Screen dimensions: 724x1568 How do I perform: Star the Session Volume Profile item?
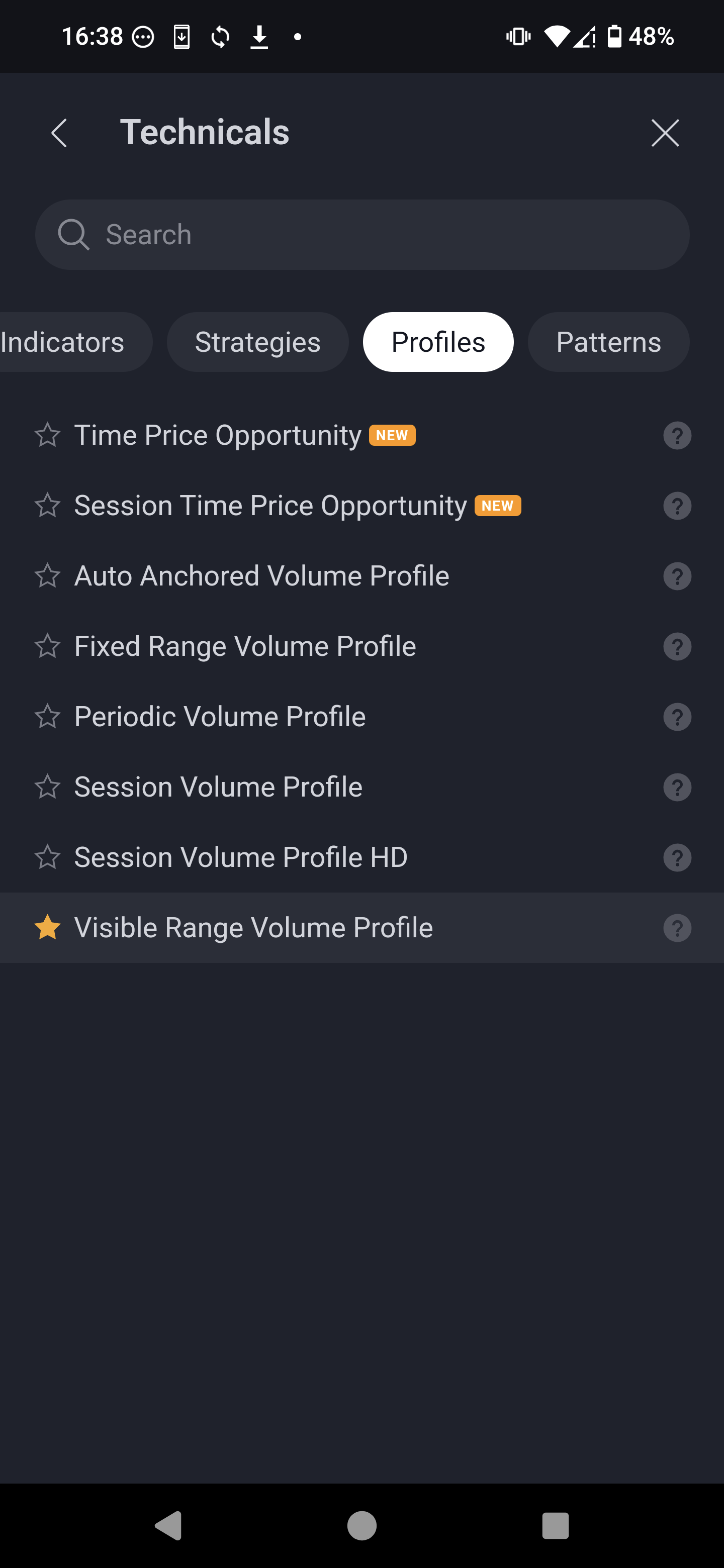(x=47, y=787)
